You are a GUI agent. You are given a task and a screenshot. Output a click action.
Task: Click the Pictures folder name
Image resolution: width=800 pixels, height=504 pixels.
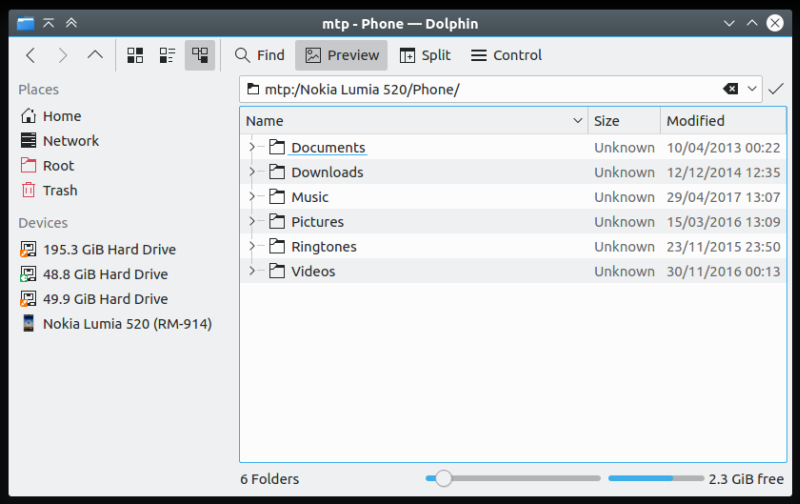[x=317, y=222]
